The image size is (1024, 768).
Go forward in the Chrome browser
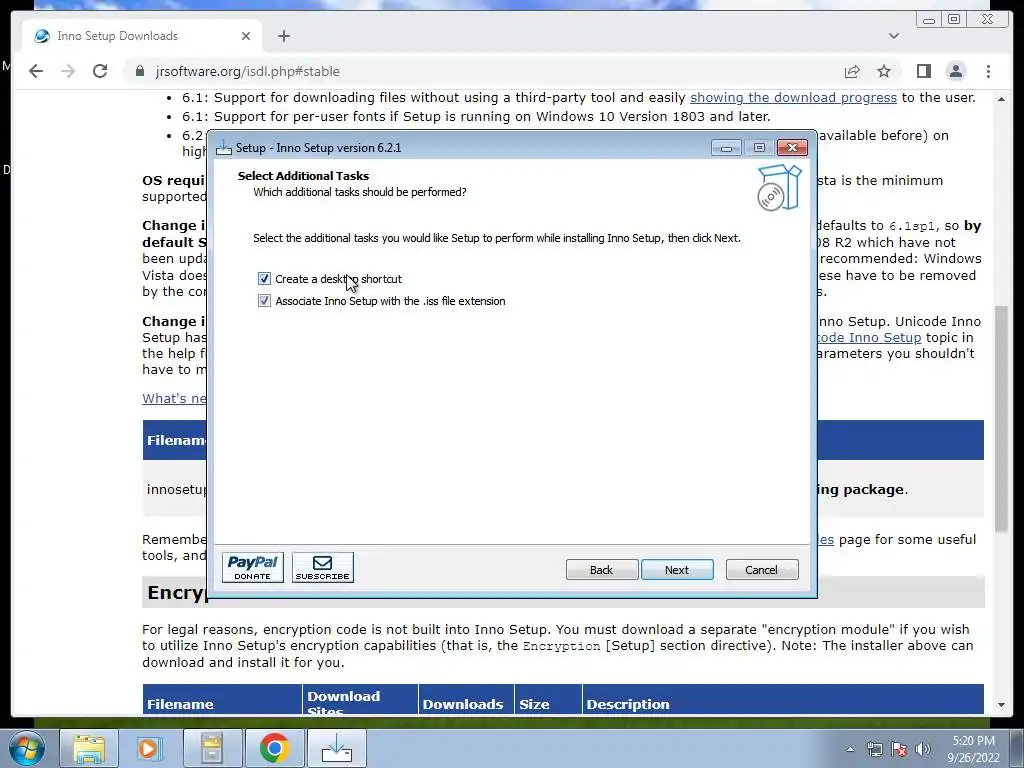(x=68, y=71)
